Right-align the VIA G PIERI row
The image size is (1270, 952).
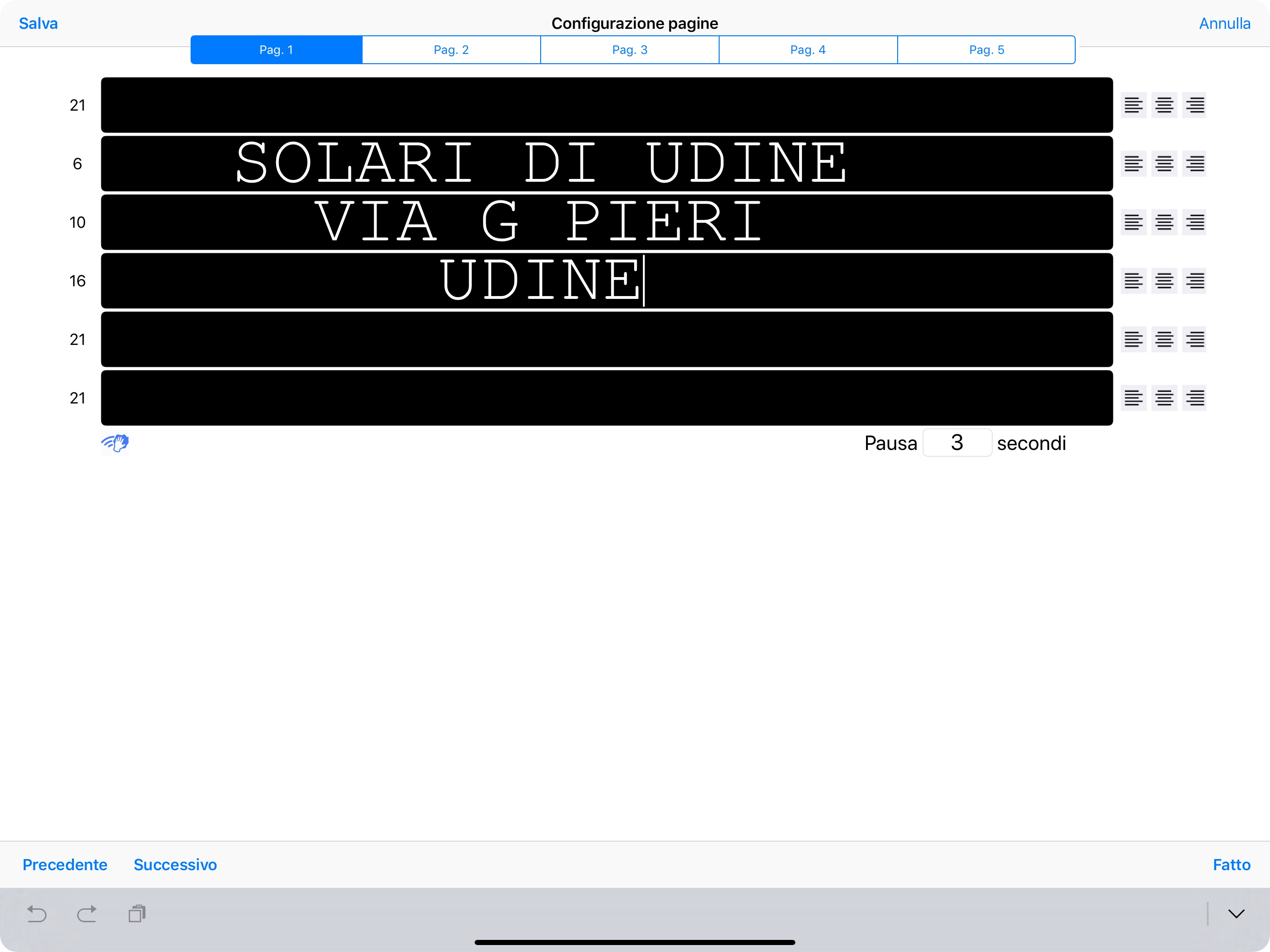point(1194,222)
